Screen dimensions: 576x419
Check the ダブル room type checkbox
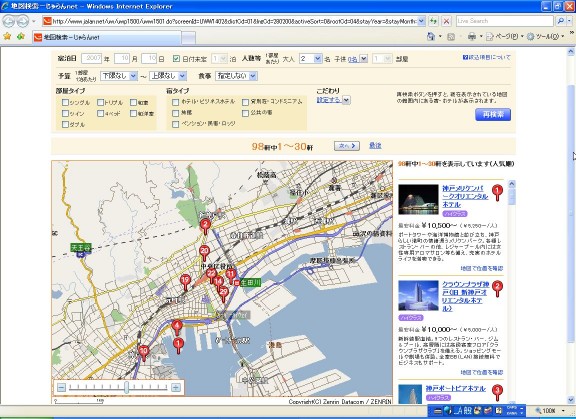coord(65,124)
